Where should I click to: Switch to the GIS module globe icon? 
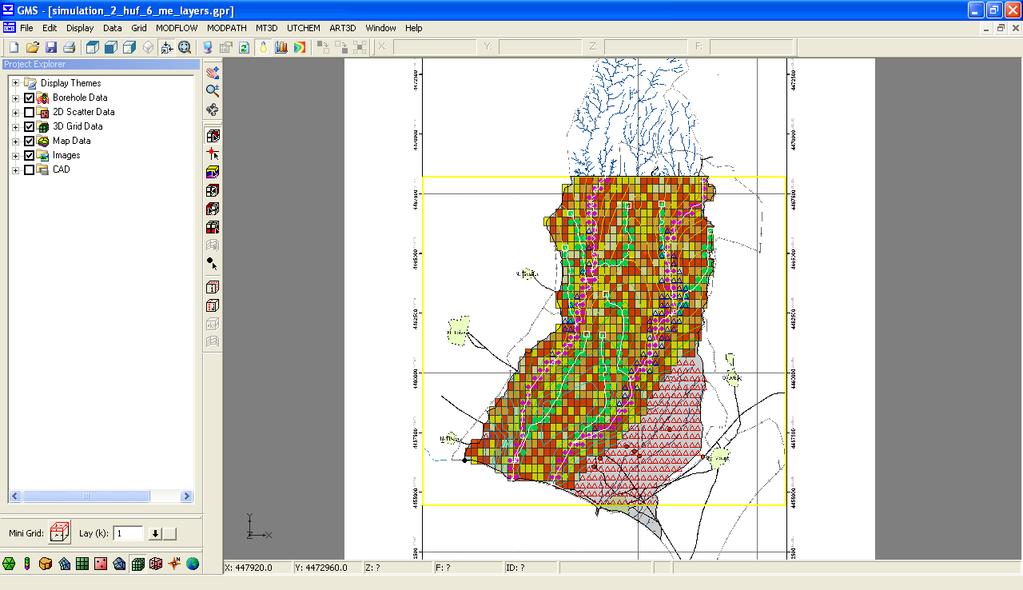[x=192, y=563]
